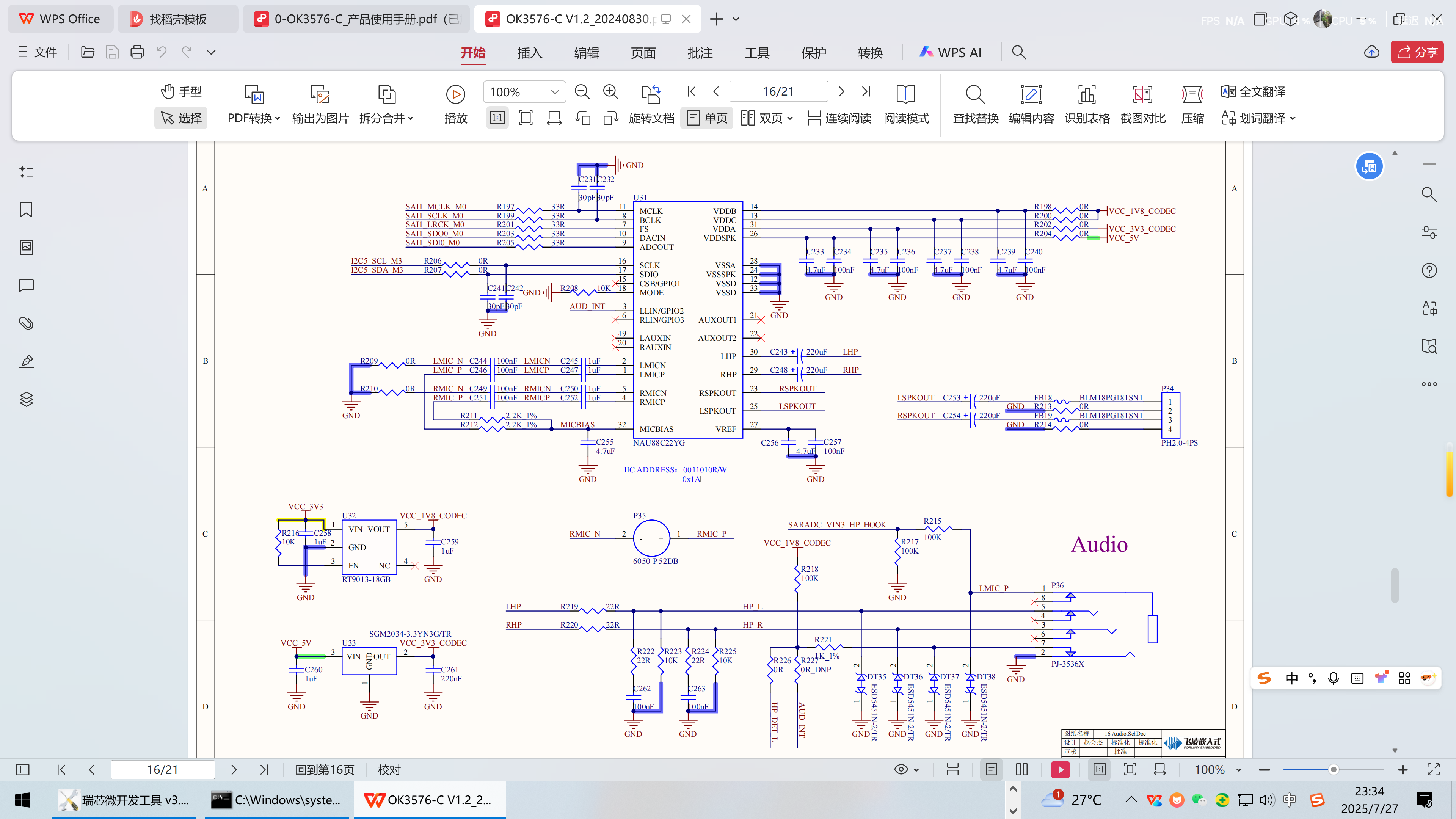Go to next page in ribbon
The height and width of the screenshot is (819, 1456).
click(841, 91)
